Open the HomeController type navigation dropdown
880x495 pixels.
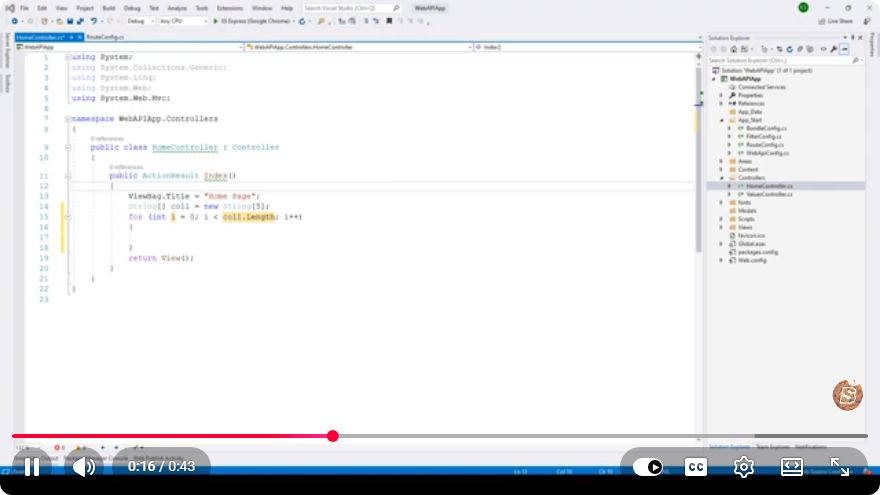(359, 47)
